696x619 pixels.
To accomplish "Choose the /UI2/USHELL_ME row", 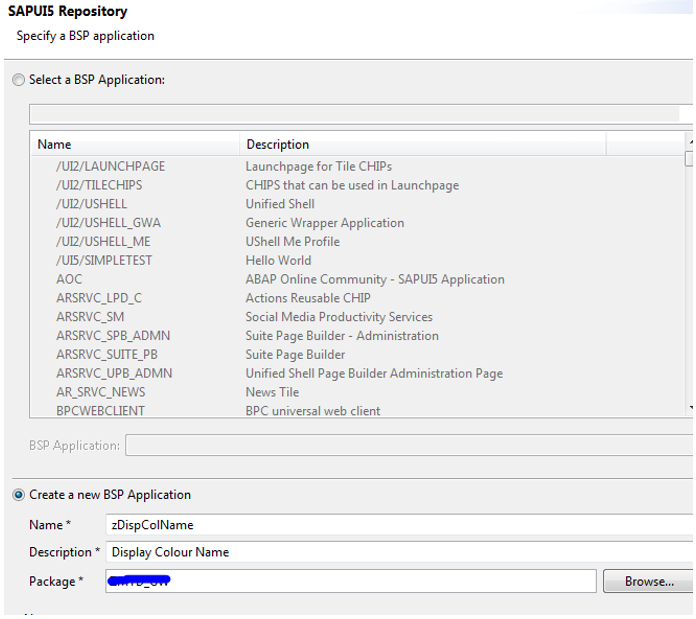I will (x=358, y=242).
